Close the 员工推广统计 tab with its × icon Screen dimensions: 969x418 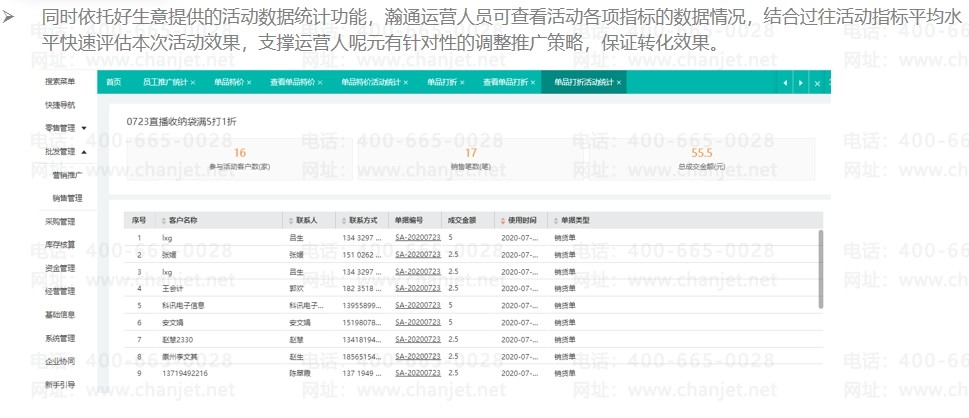click(193, 83)
